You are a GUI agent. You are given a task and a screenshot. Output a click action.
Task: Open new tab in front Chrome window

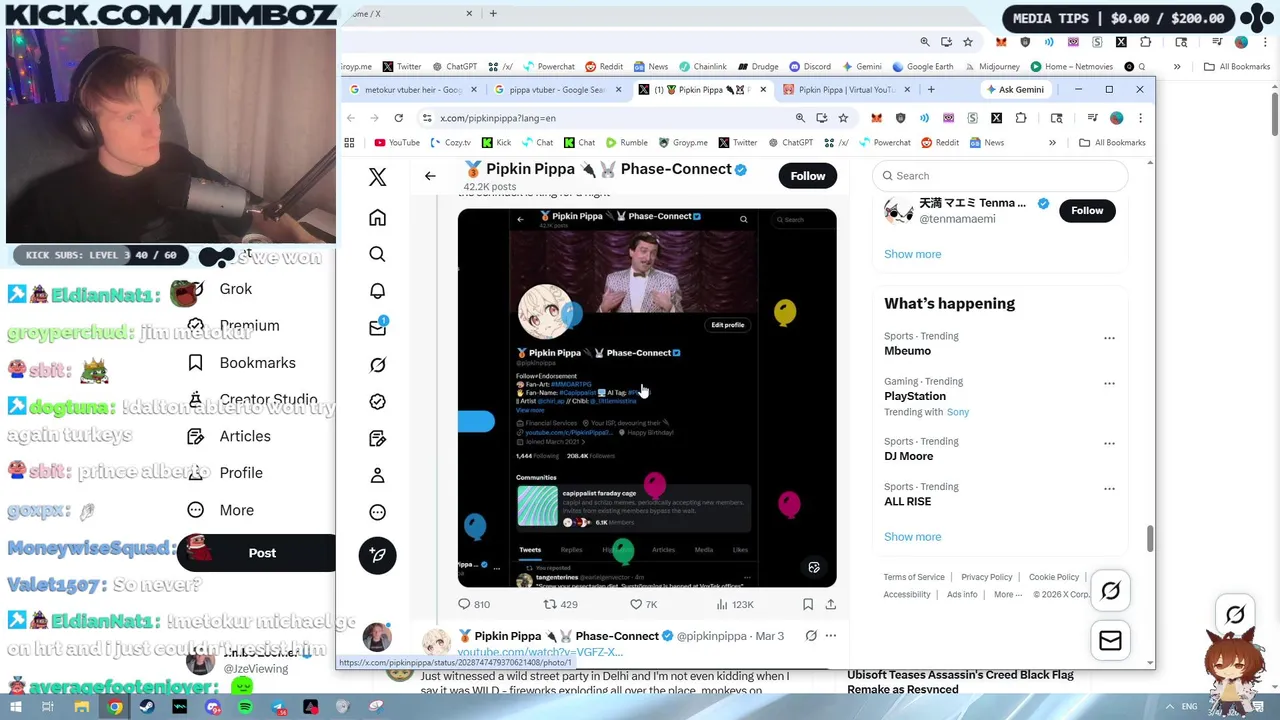click(931, 90)
